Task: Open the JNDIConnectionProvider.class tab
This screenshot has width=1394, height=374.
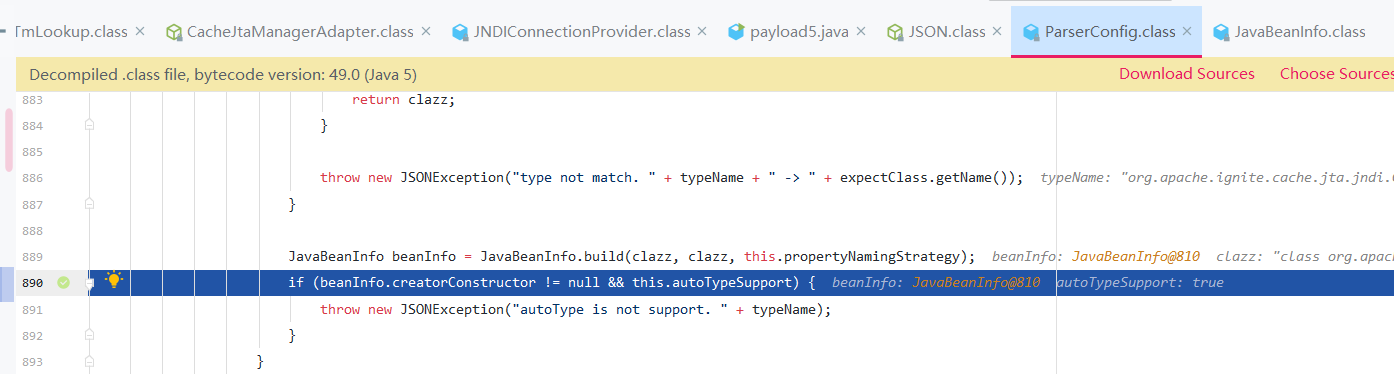Action: (x=571, y=32)
